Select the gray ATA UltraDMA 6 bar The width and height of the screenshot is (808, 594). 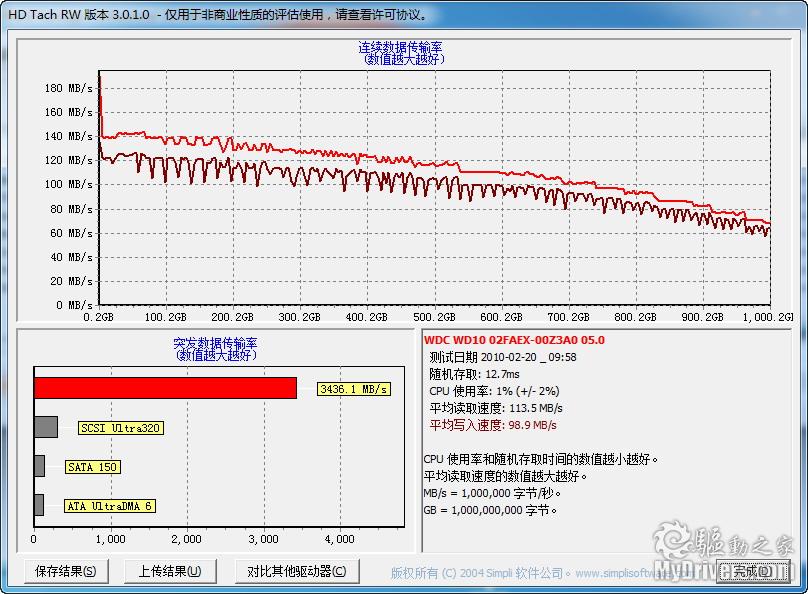click(x=39, y=505)
